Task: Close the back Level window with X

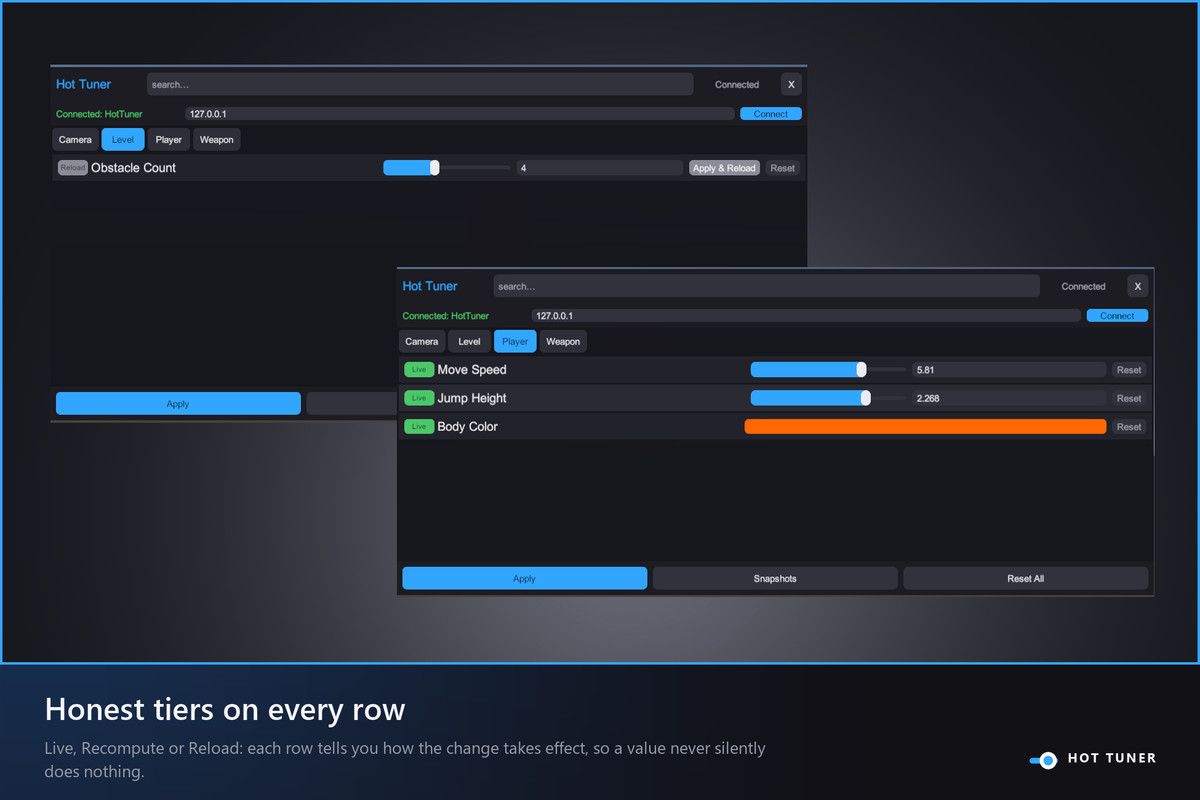Action: (x=791, y=85)
